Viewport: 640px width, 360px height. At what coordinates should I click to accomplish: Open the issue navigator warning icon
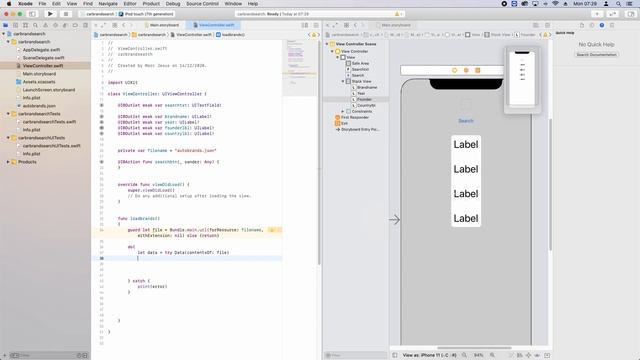click(x=45, y=25)
